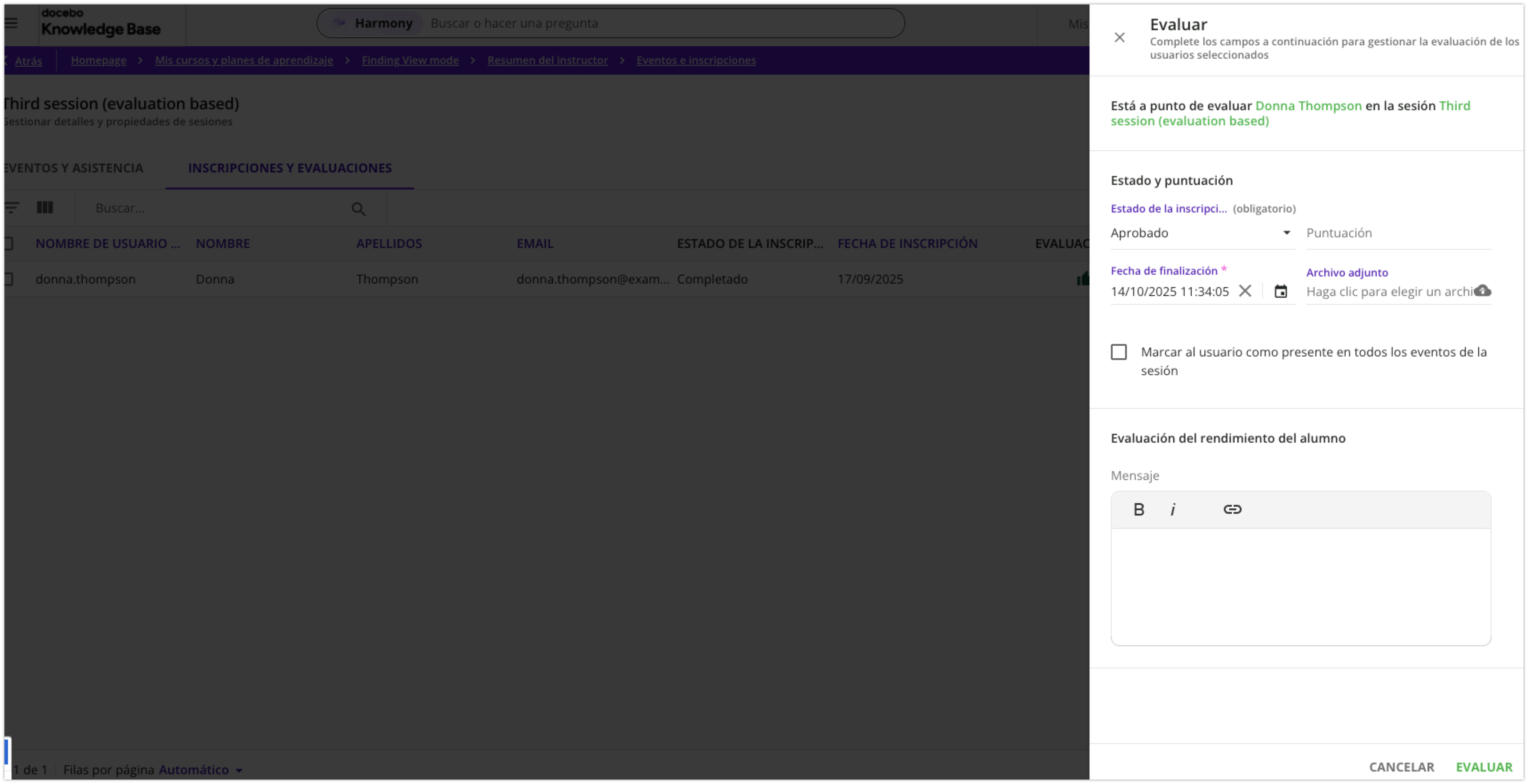
Task: Click the cloud upload attachment icon
Action: click(x=1482, y=291)
